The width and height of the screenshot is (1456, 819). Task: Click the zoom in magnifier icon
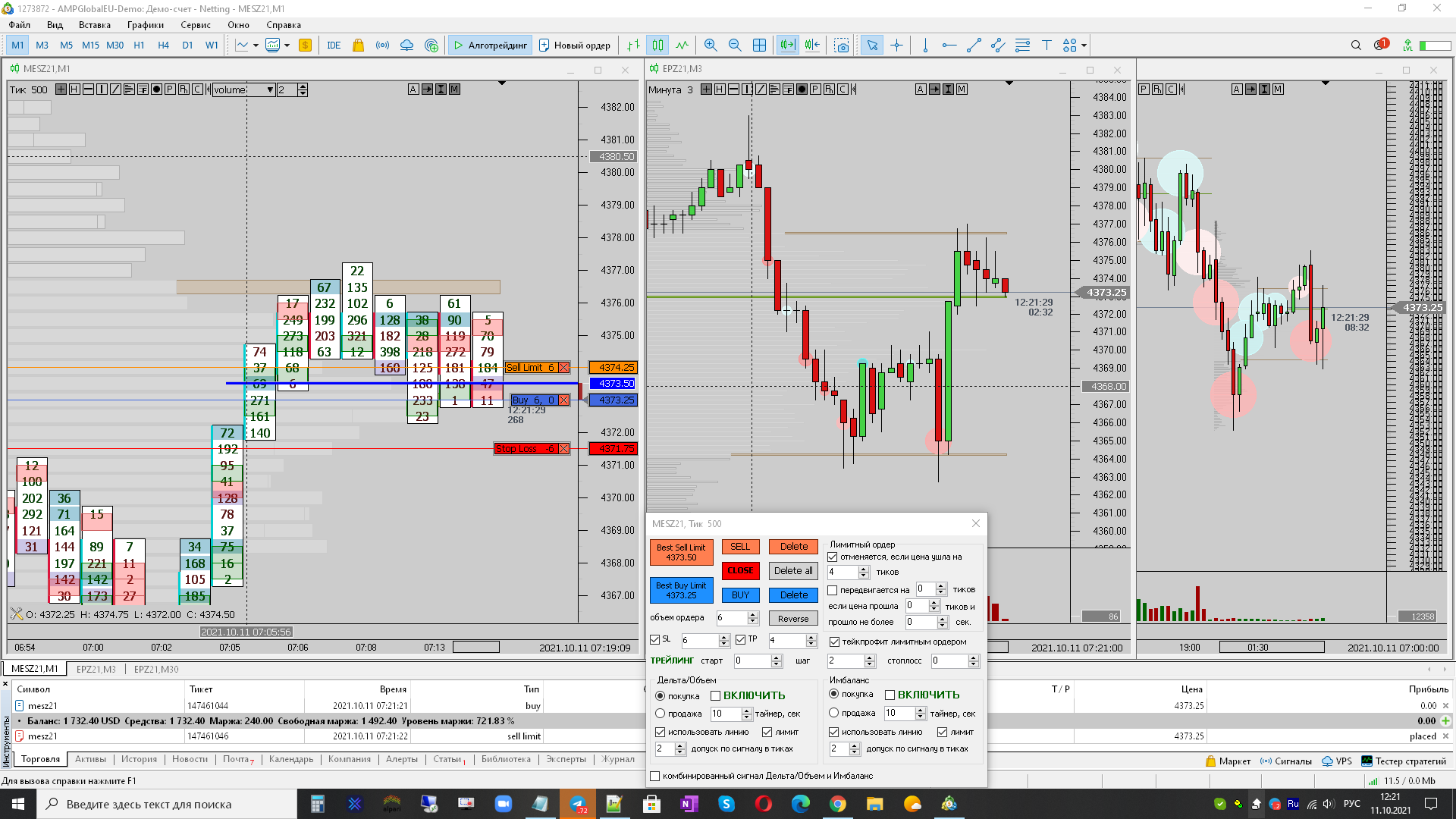(710, 45)
